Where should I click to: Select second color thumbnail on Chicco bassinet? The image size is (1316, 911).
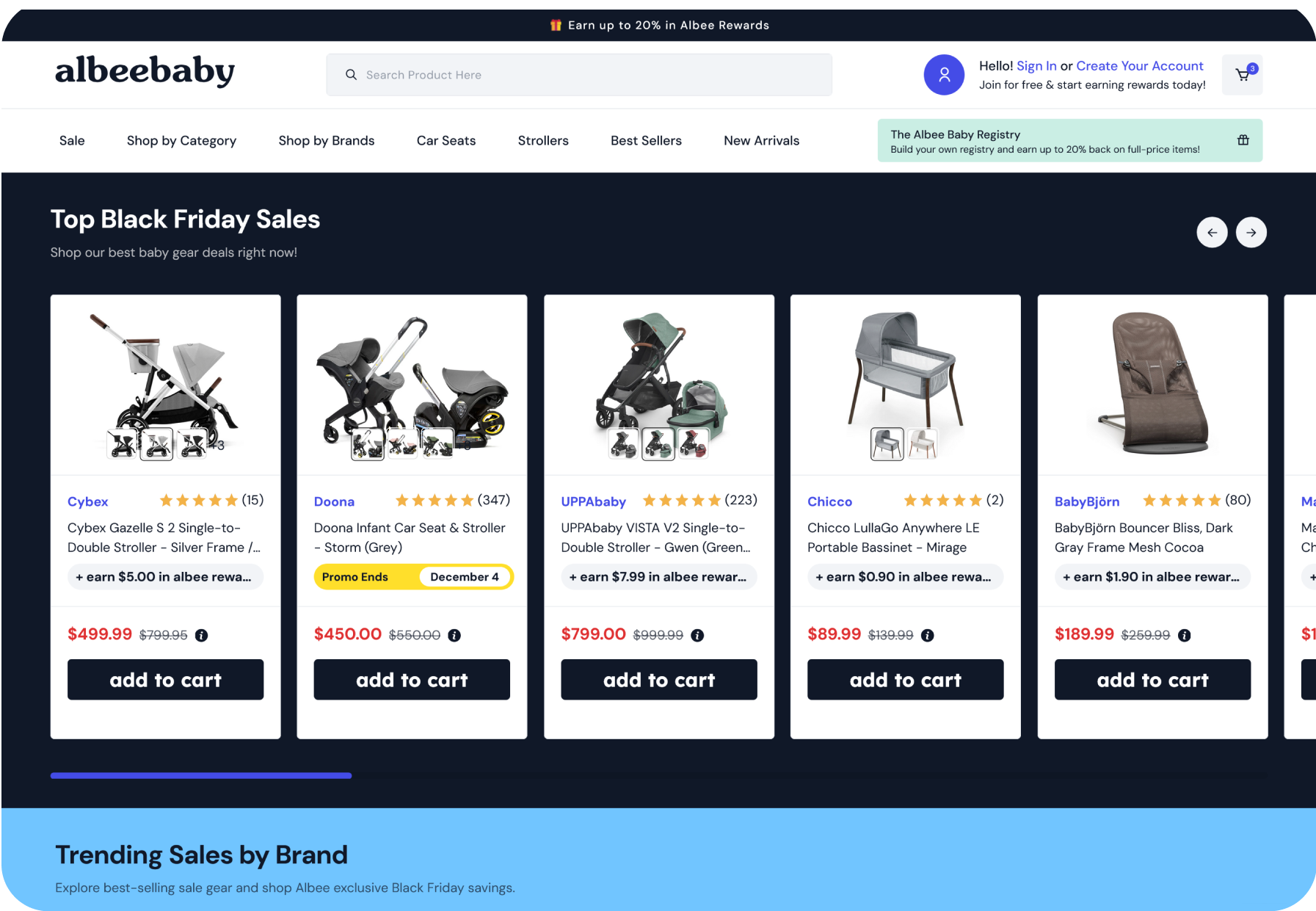point(923,444)
